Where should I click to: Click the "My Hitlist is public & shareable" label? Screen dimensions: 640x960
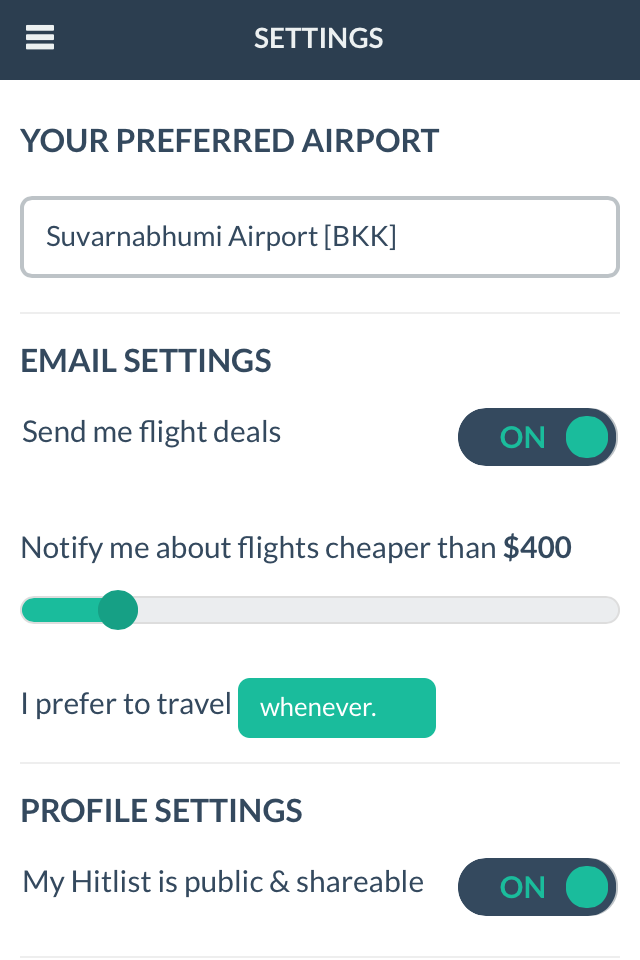[223, 882]
